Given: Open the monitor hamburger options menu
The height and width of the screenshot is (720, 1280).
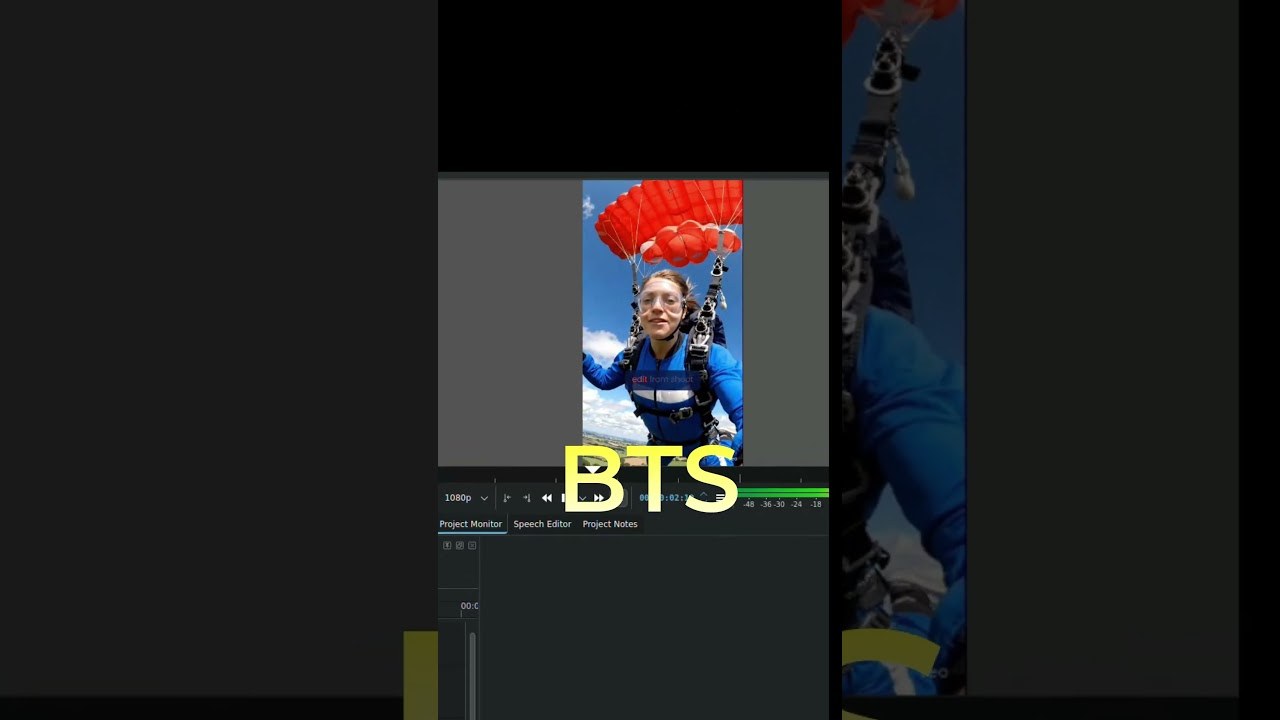Looking at the screenshot, I should click(x=720, y=498).
